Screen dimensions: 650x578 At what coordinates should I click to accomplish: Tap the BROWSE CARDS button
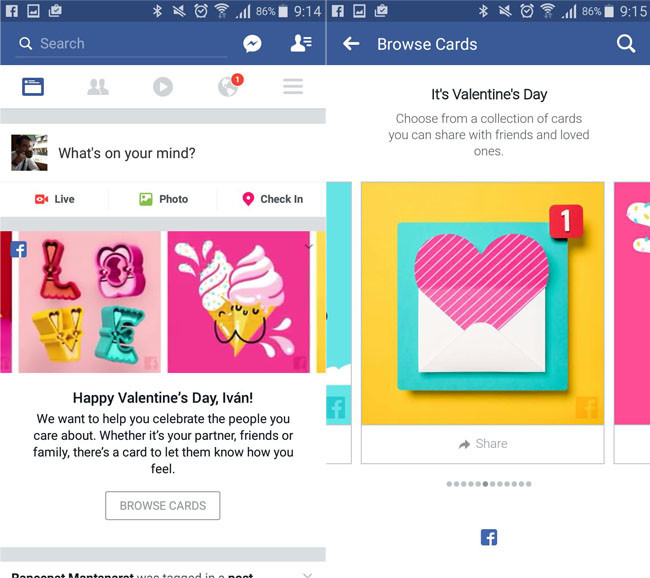pos(162,505)
